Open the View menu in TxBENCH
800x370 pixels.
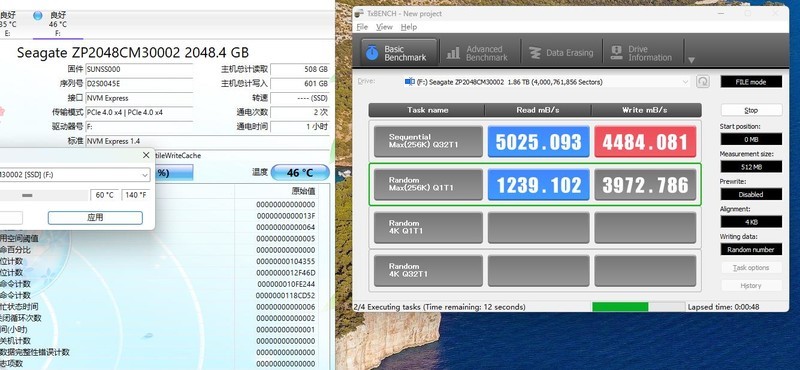coord(384,27)
